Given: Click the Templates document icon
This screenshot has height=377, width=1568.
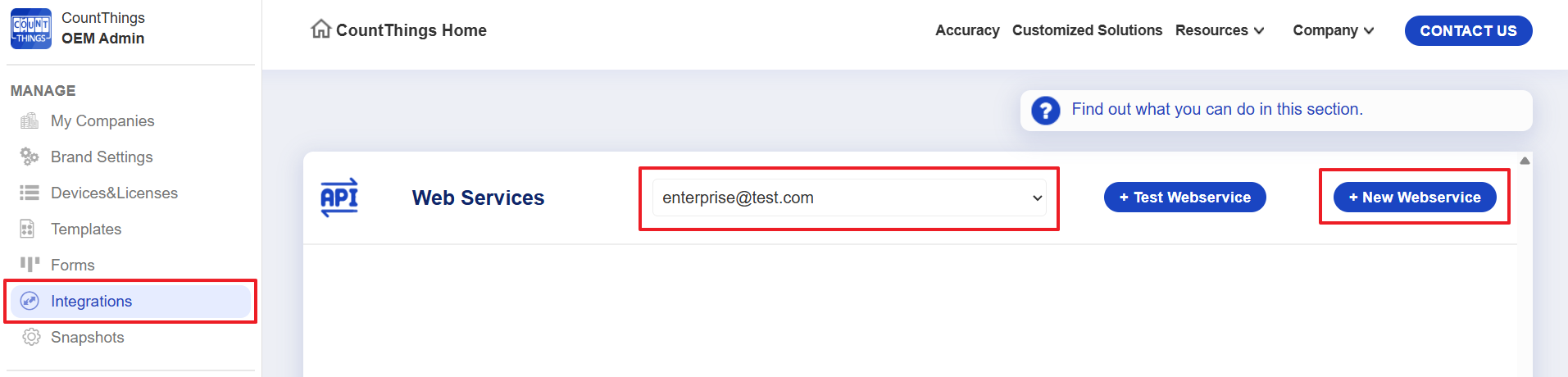Looking at the screenshot, I should [x=28, y=229].
